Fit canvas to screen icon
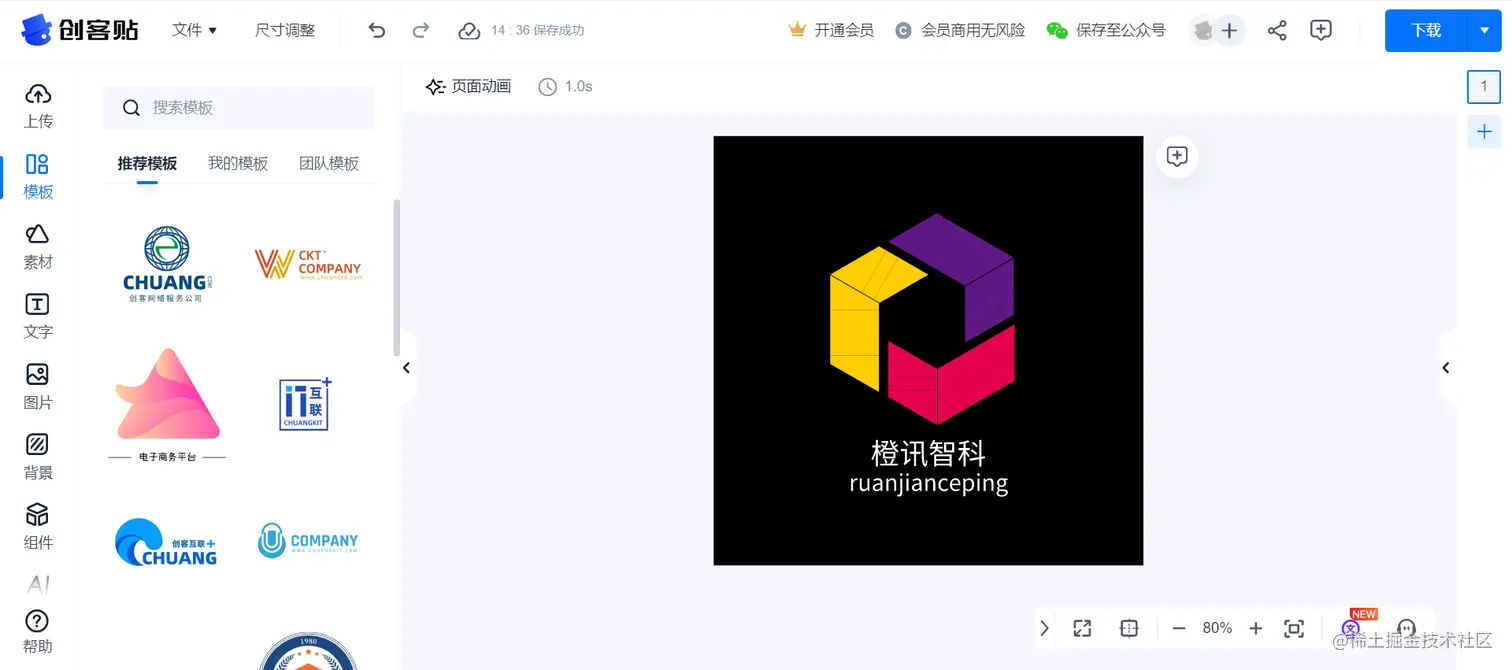The image size is (1512, 670). point(1294,628)
